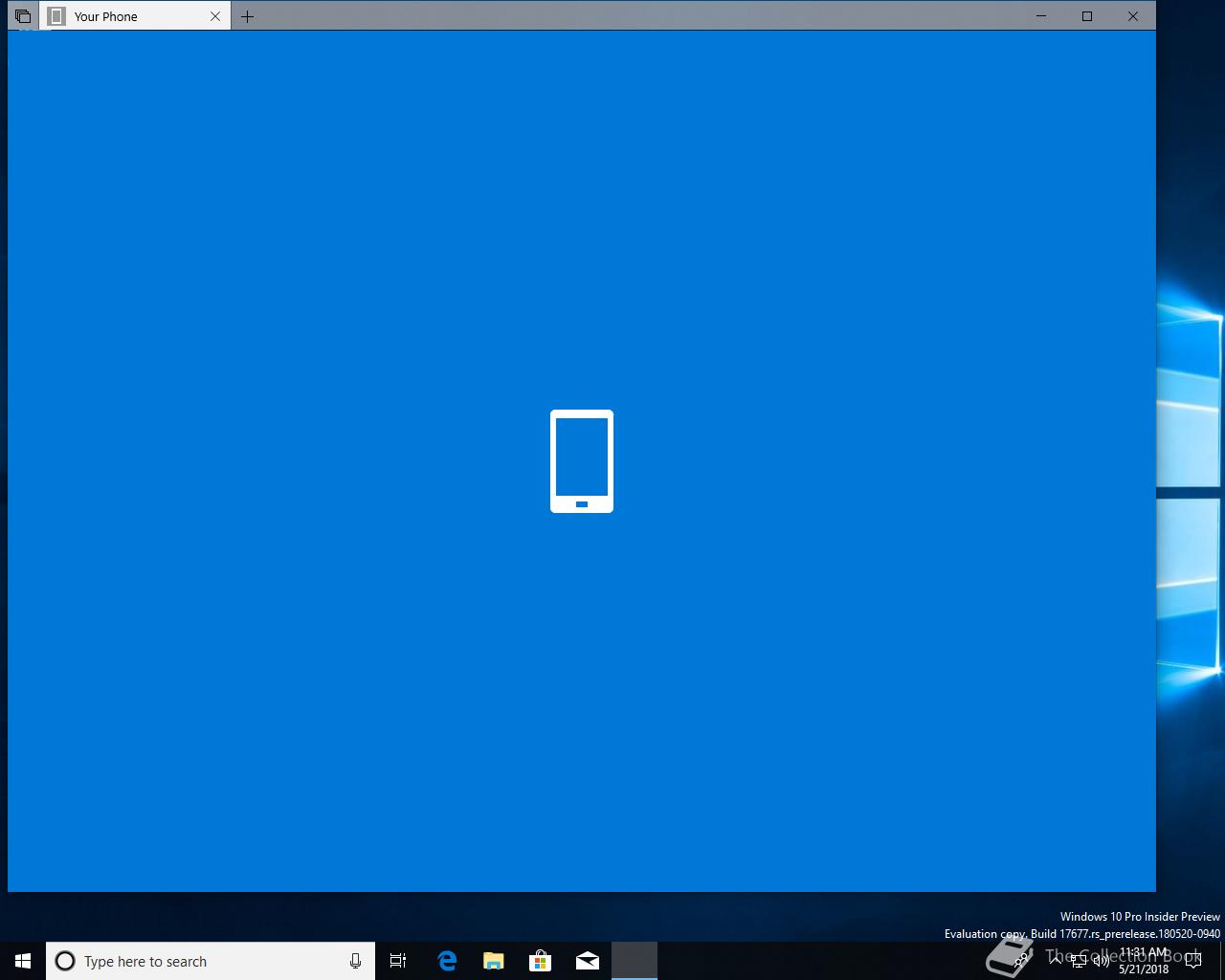The width and height of the screenshot is (1225, 980).
Task: Open the clock showing 11:31 AM
Action: [1144, 961]
